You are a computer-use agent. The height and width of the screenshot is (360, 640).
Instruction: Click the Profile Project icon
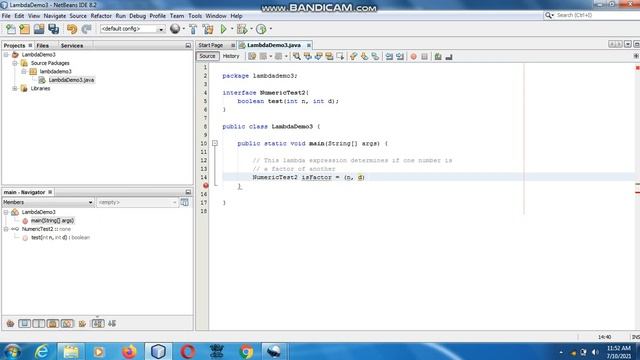click(x=261, y=29)
